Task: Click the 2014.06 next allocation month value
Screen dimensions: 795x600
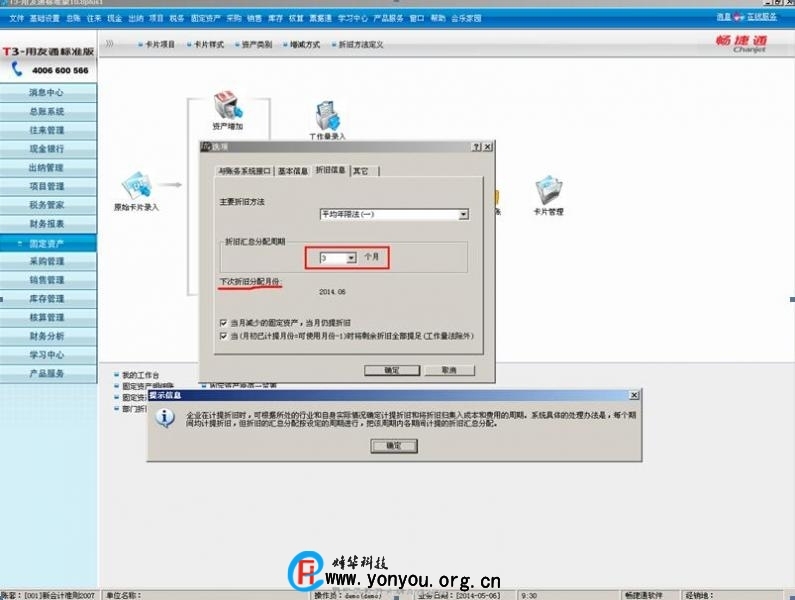Action: pos(333,292)
